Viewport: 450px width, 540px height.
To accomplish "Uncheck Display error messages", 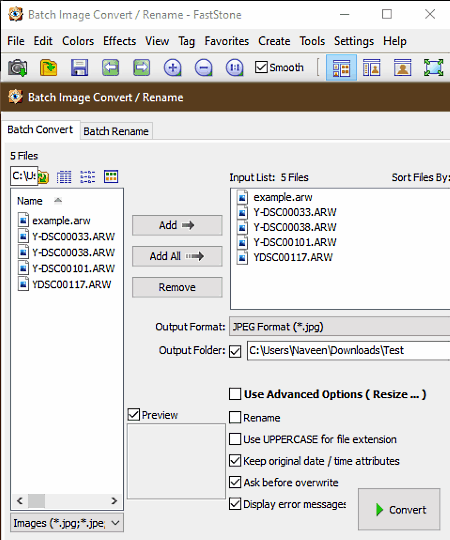I will (x=235, y=504).
